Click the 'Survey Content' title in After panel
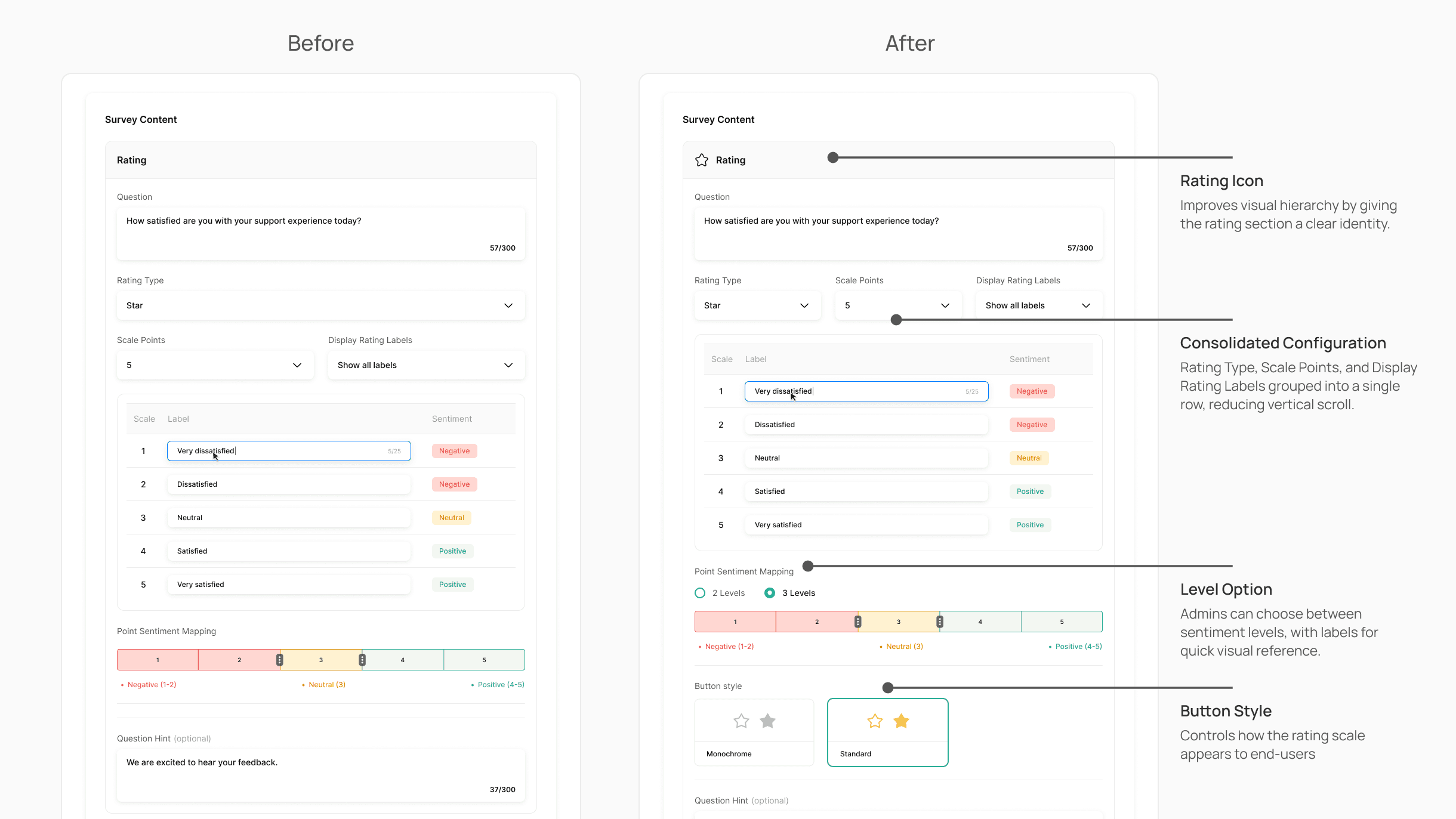 [x=718, y=119]
